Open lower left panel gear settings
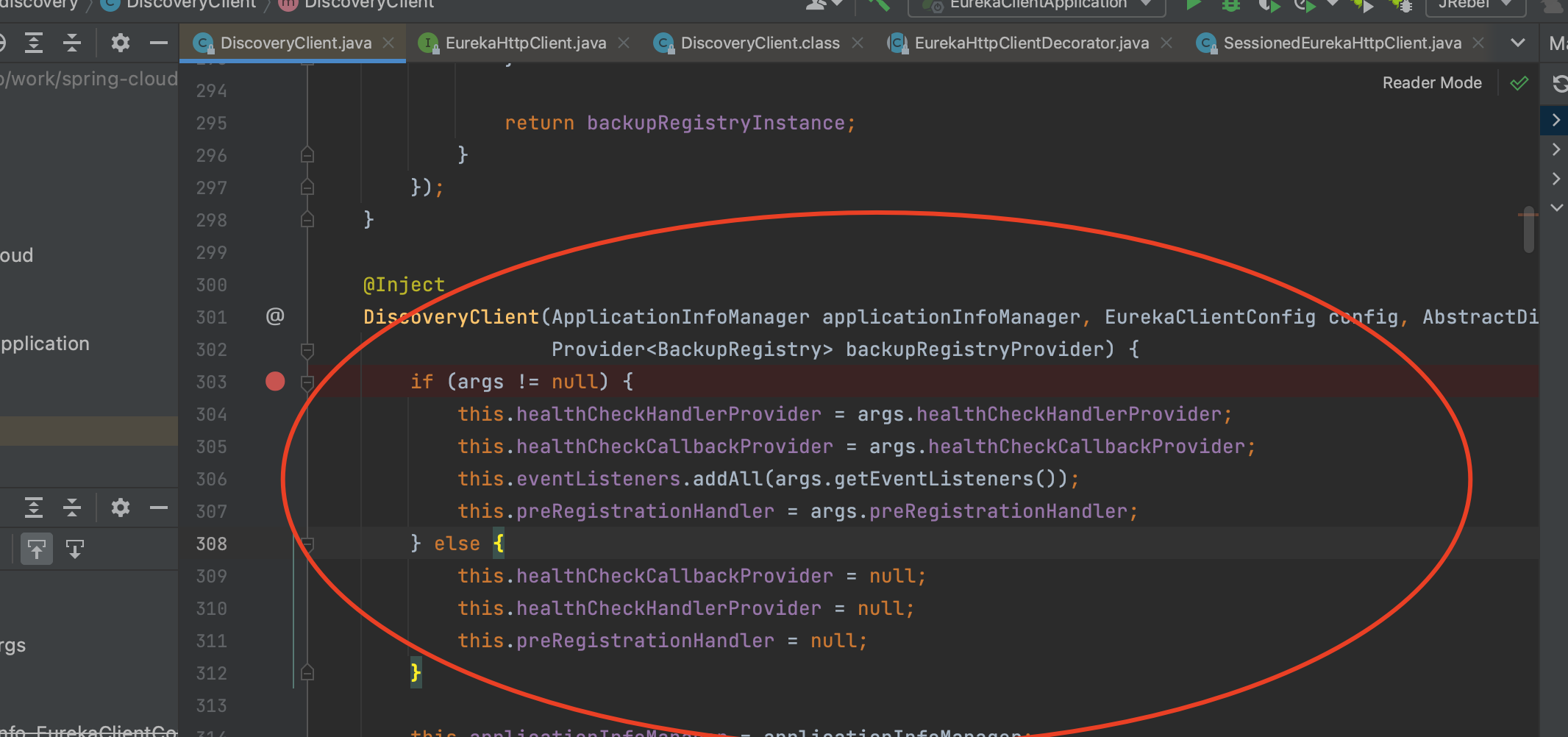1568x737 pixels. (121, 508)
